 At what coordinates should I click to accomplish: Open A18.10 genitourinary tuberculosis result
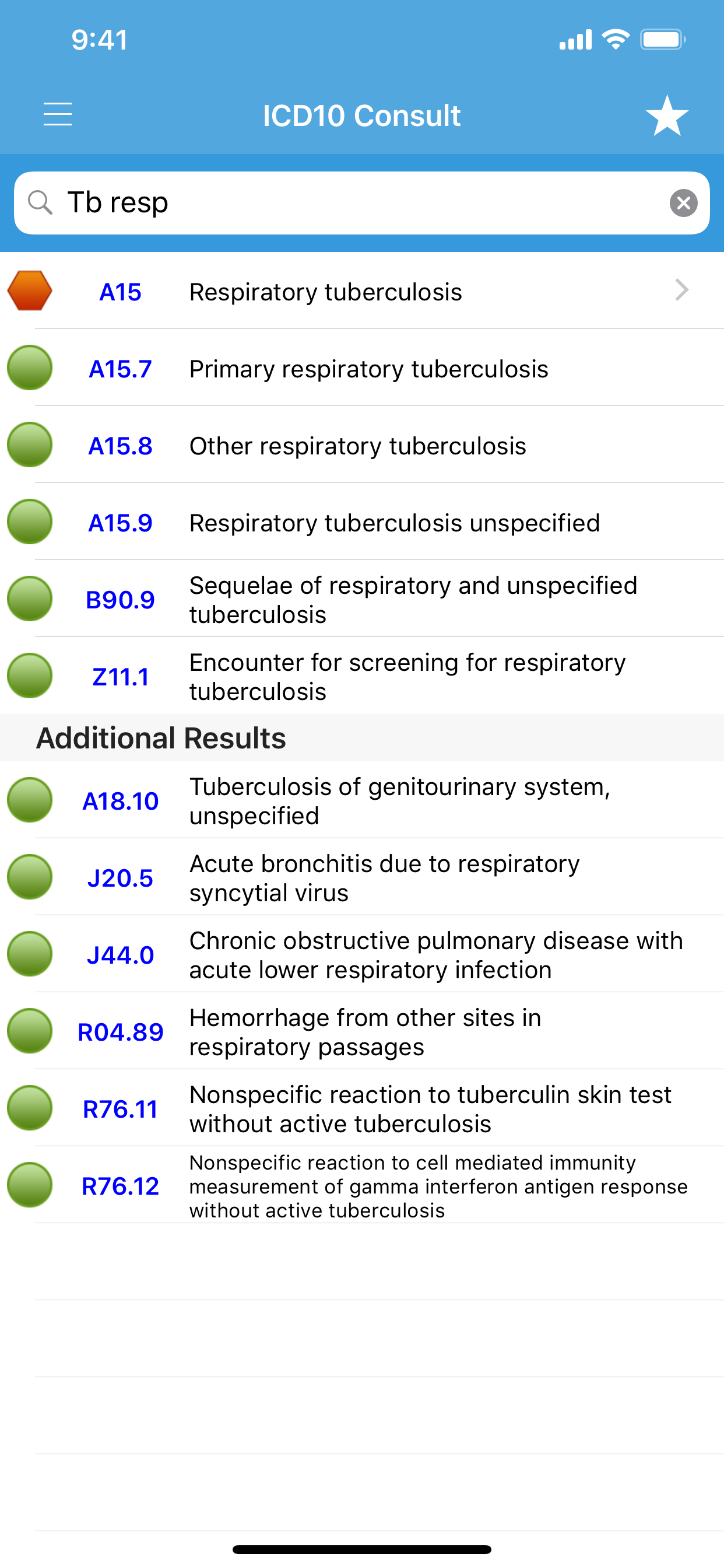362,800
